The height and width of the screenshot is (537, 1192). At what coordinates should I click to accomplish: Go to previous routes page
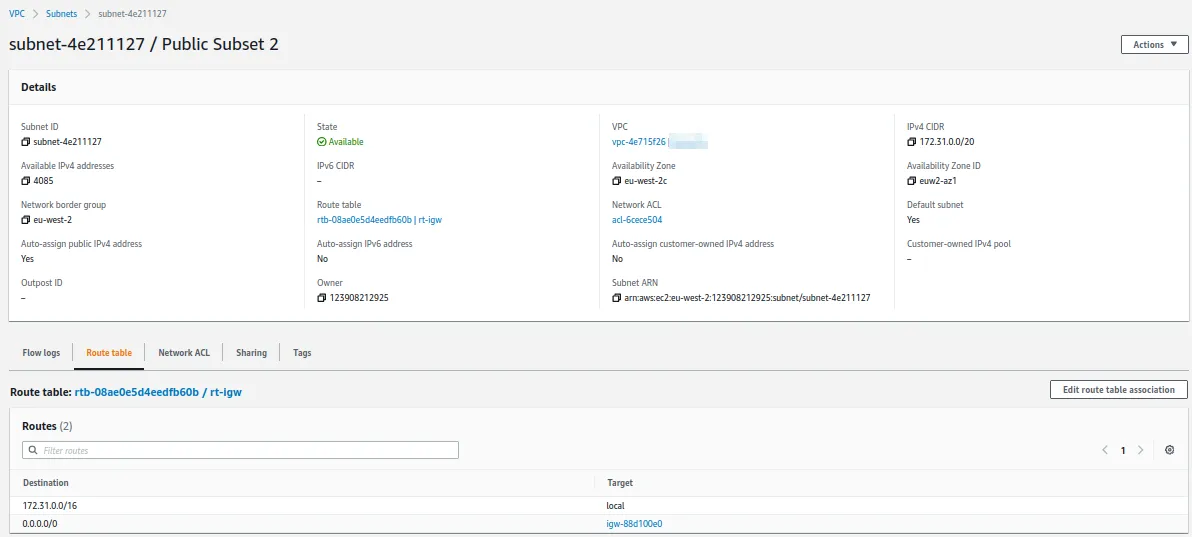[1105, 450]
